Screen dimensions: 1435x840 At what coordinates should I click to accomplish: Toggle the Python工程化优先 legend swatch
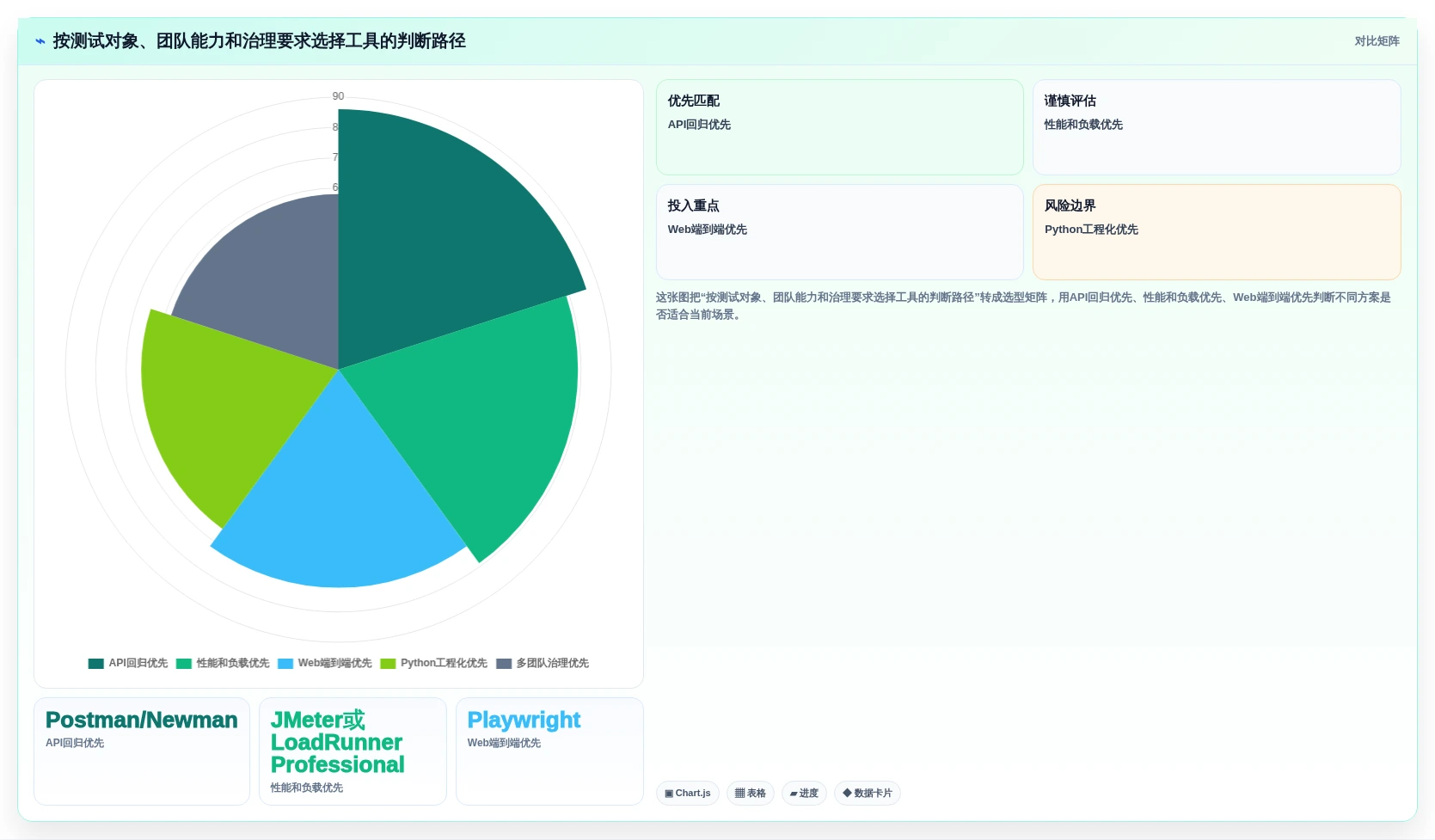(x=388, y=664)
